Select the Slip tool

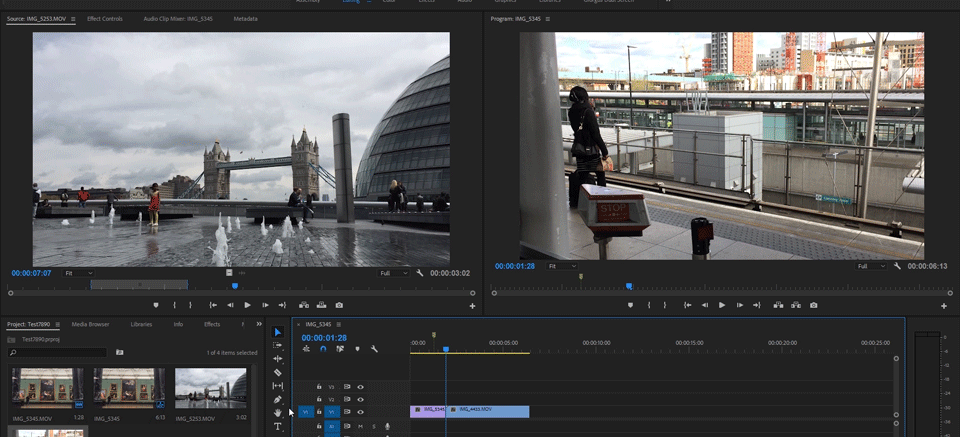[x=277, y=386]
